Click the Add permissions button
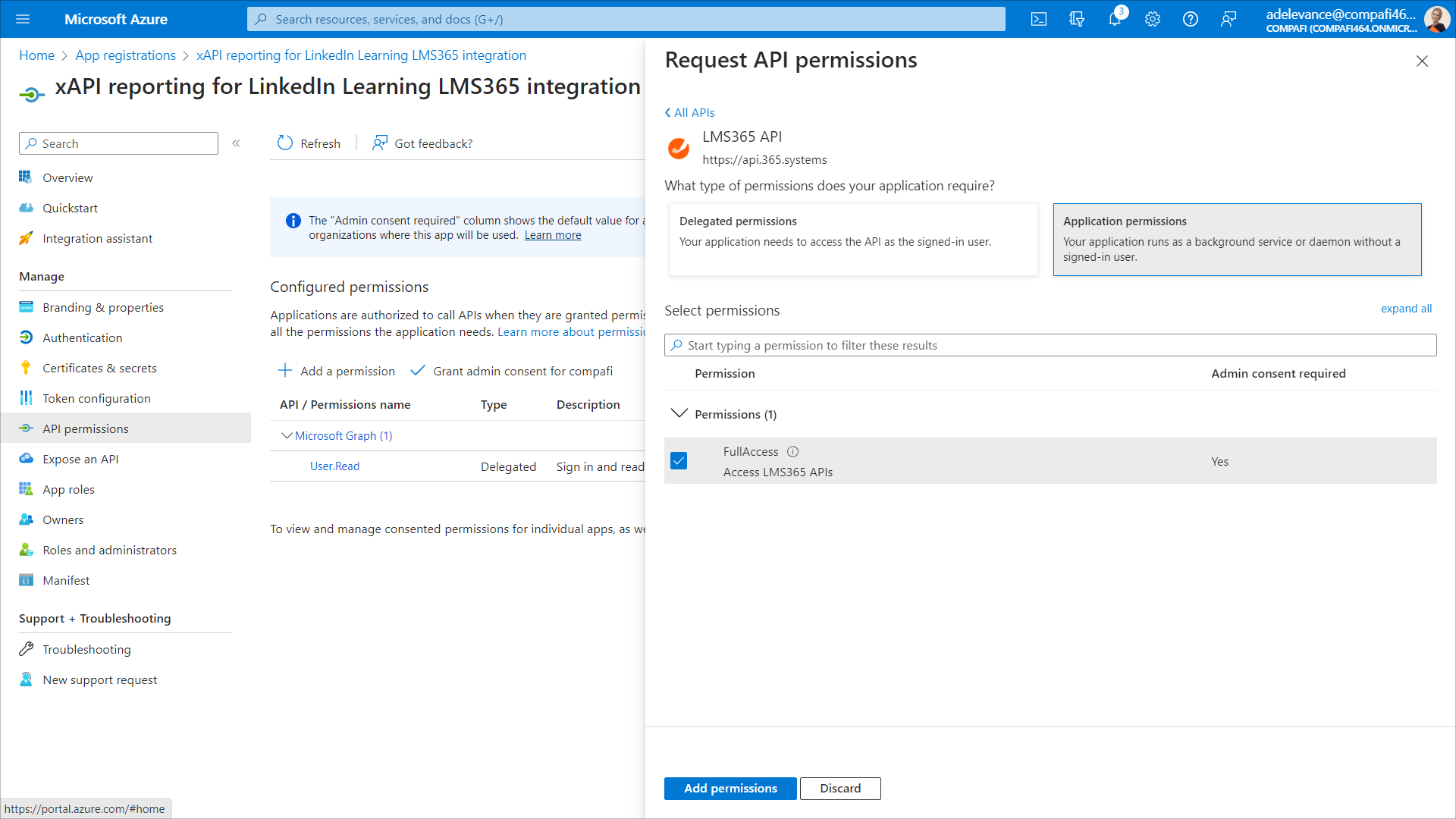 point(730,788)
